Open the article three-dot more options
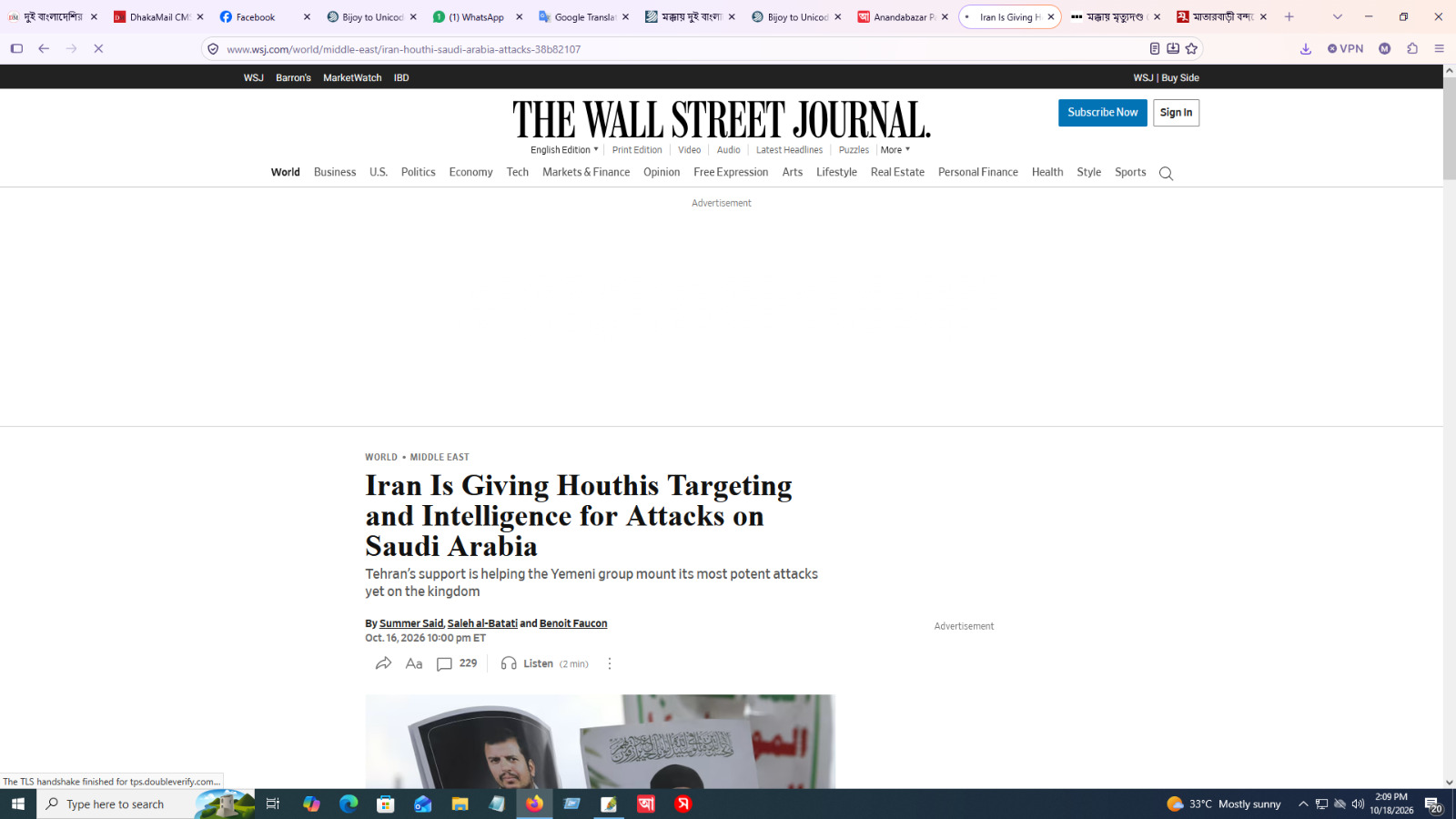1456x819 pixels. (x=610, y=663)
